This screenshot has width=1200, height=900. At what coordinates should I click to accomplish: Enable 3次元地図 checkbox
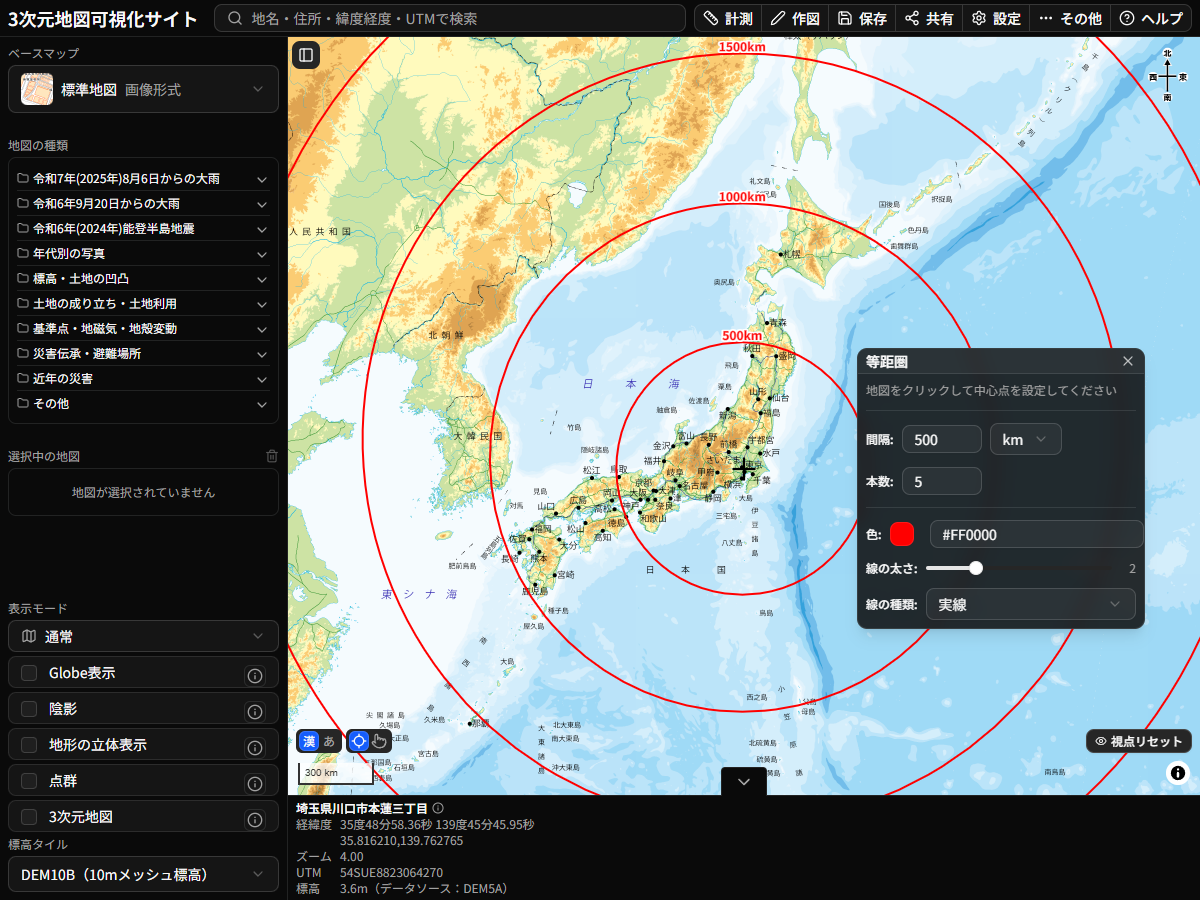29,817
